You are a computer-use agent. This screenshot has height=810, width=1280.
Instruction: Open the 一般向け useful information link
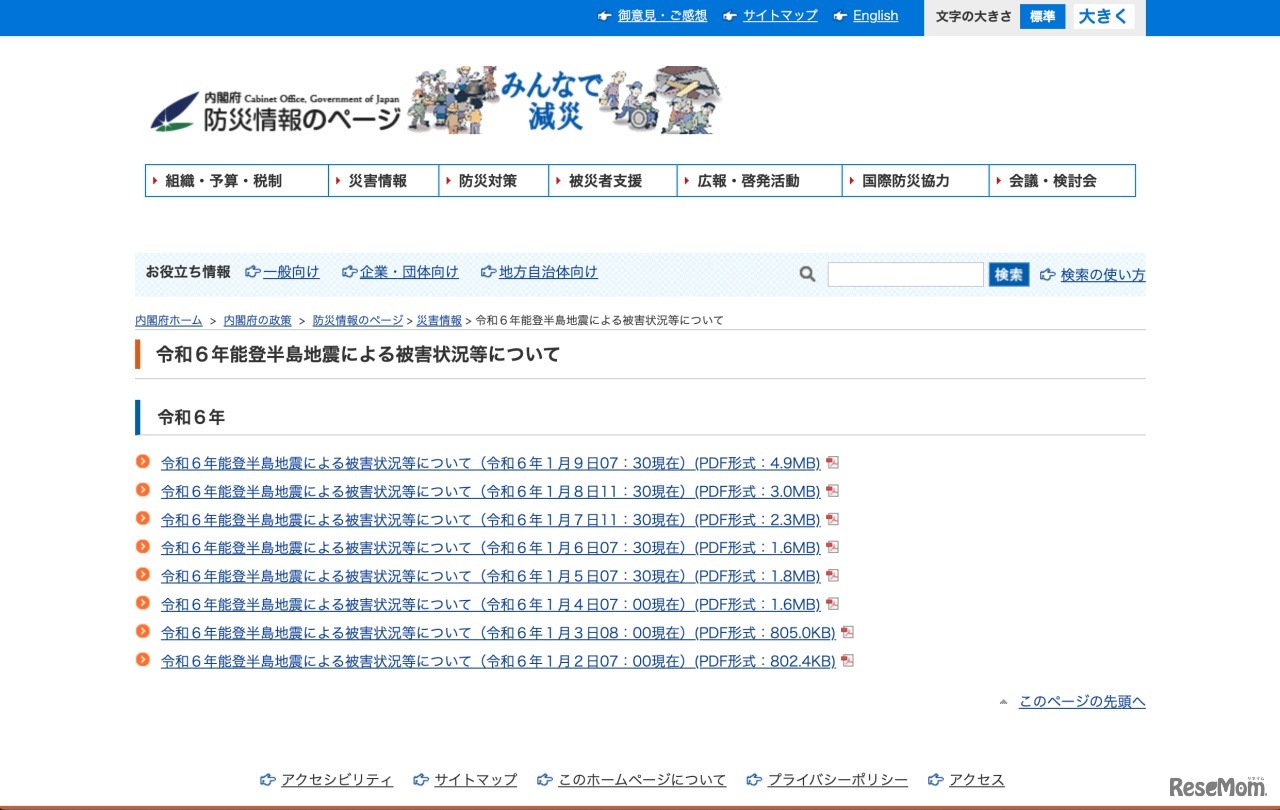290,272
